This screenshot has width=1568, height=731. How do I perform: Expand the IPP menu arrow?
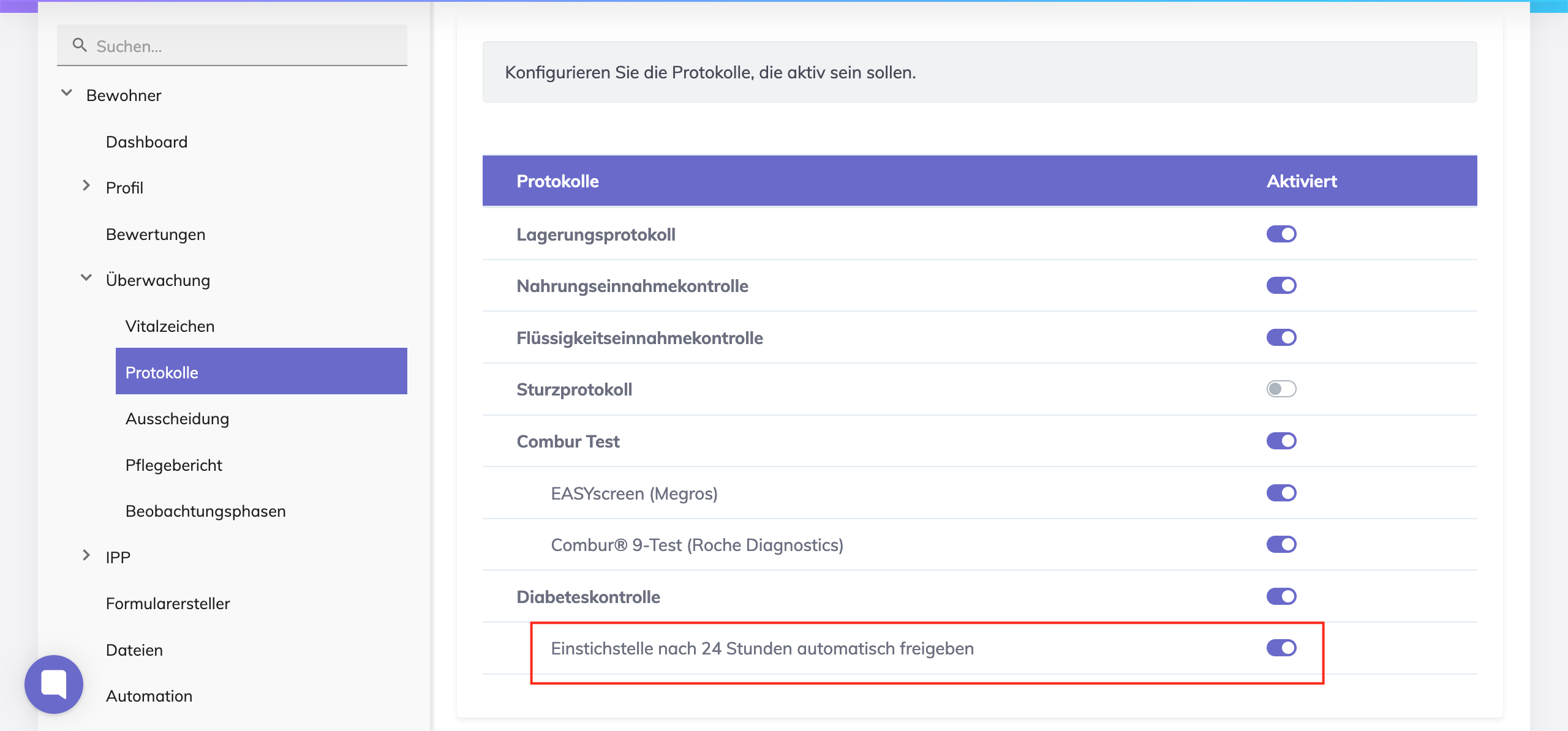pos(86,556)
